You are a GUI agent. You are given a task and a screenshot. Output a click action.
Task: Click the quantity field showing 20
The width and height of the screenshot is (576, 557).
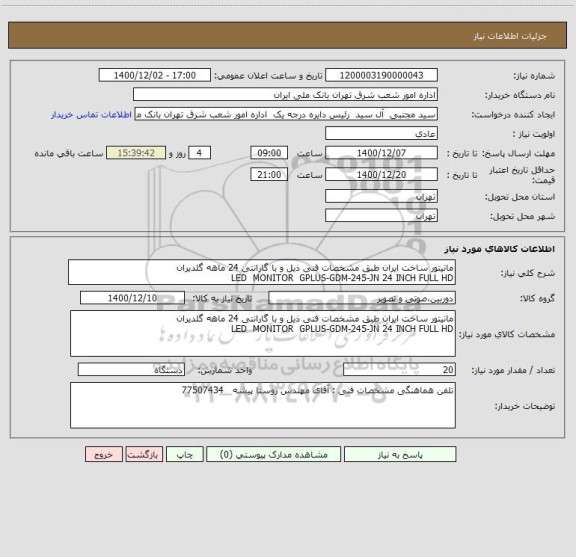pyautogui.click(x=399, y=370)
